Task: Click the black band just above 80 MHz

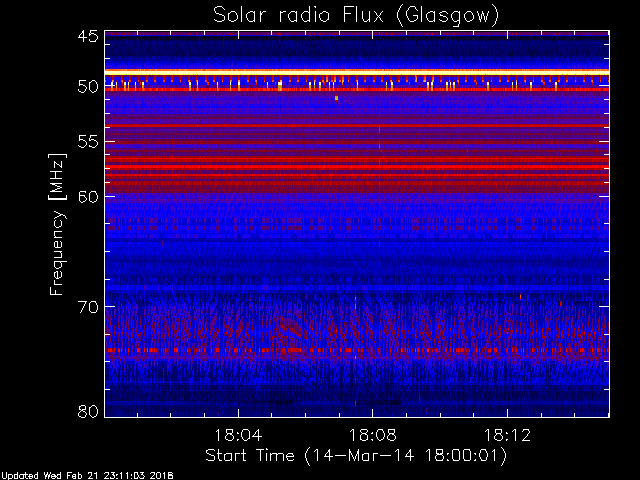Action: click(356, 402)
